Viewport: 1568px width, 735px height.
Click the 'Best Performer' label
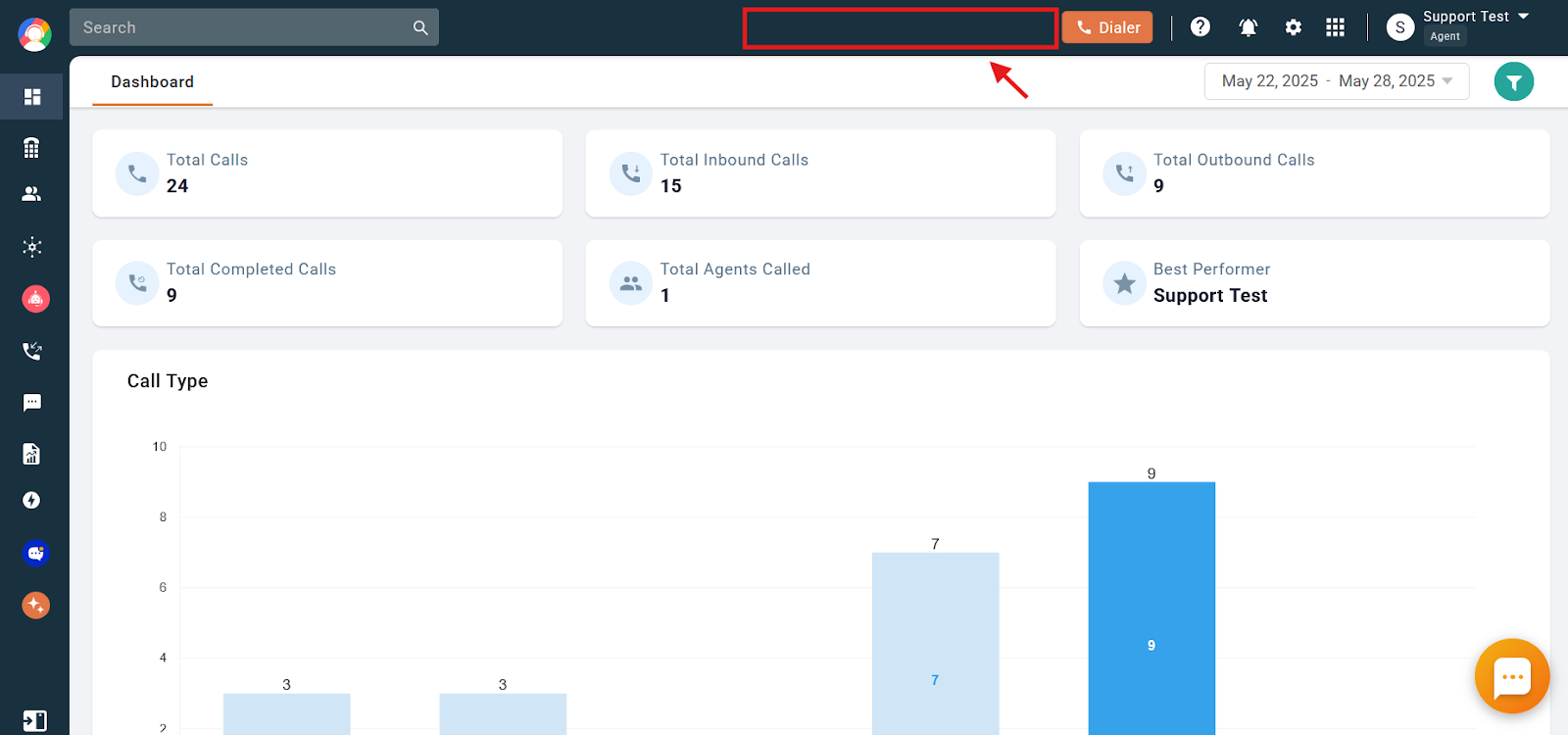pyautogui.click(x=1211, y=269)
